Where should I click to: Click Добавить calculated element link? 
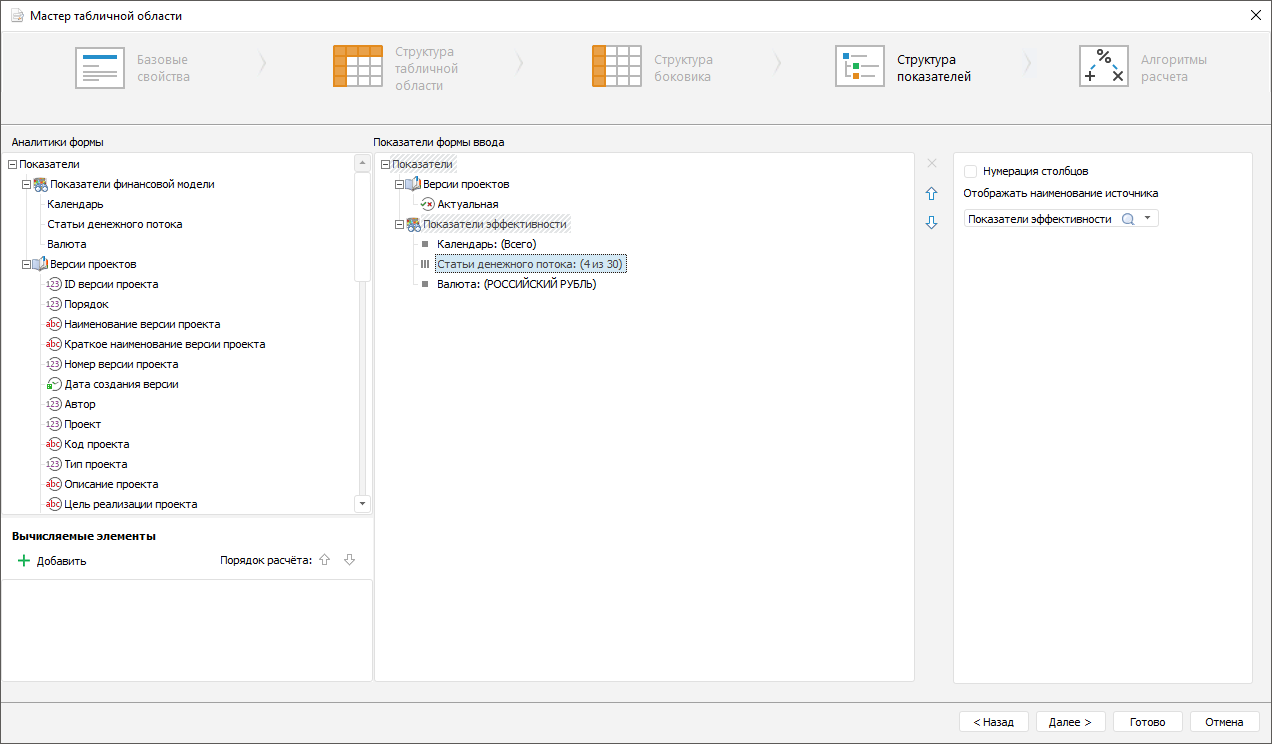click(62, 561)
